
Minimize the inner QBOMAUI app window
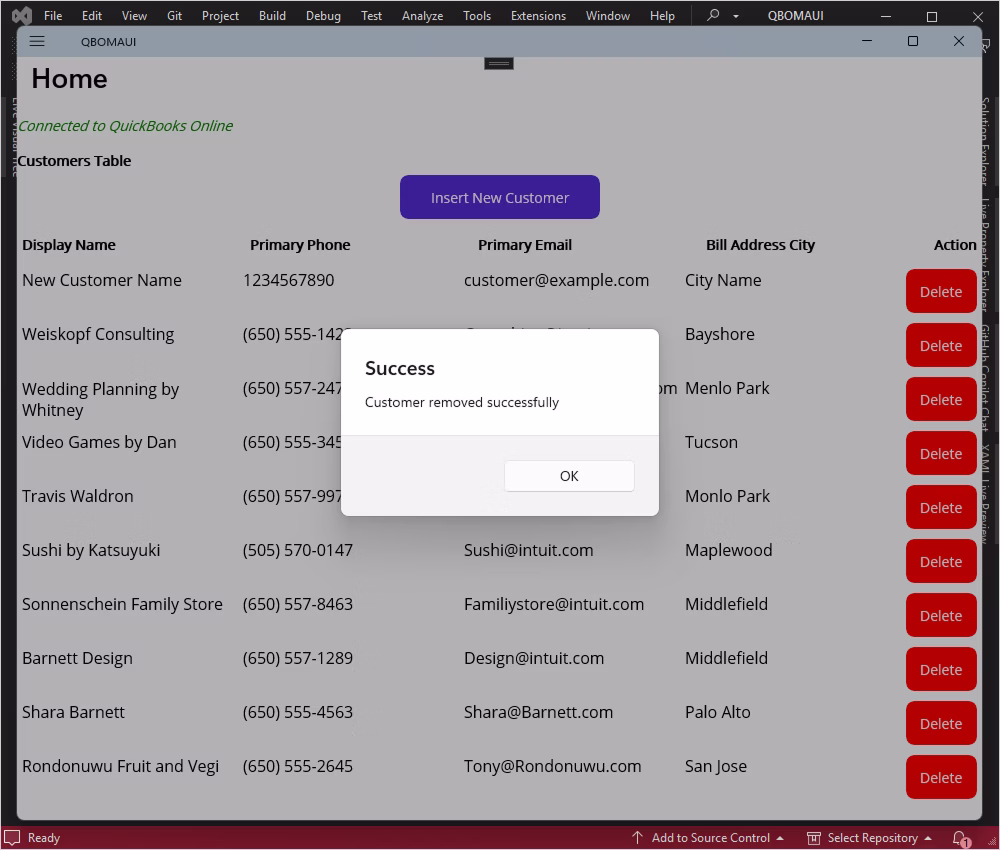click(867, 41)
